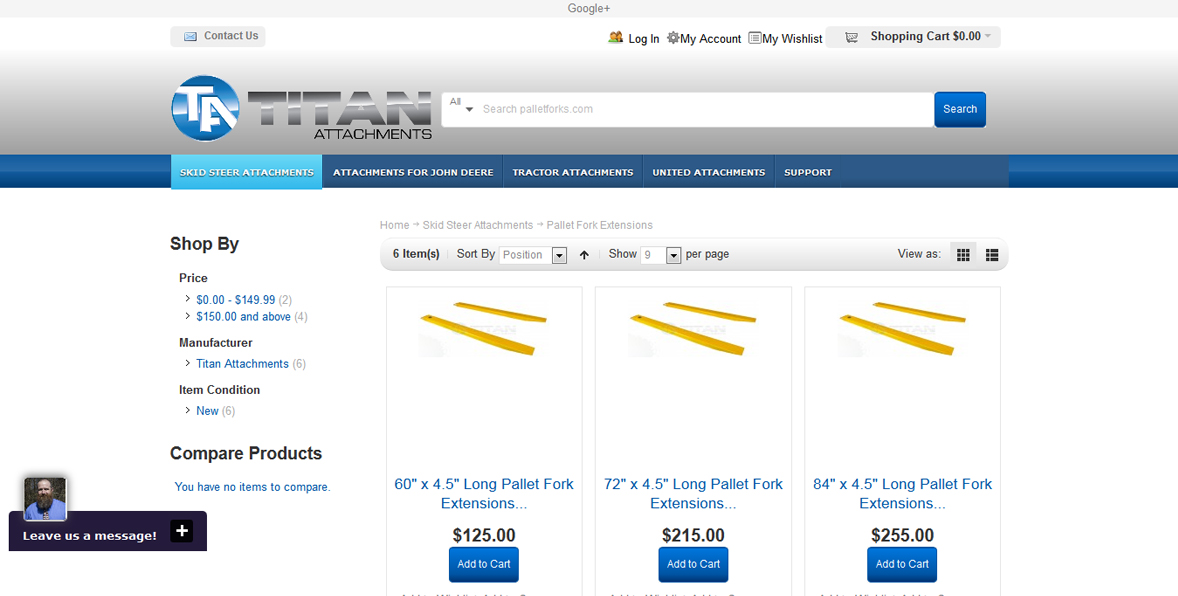Filter by manufacturer Titan Attachments

coord(242,364)
